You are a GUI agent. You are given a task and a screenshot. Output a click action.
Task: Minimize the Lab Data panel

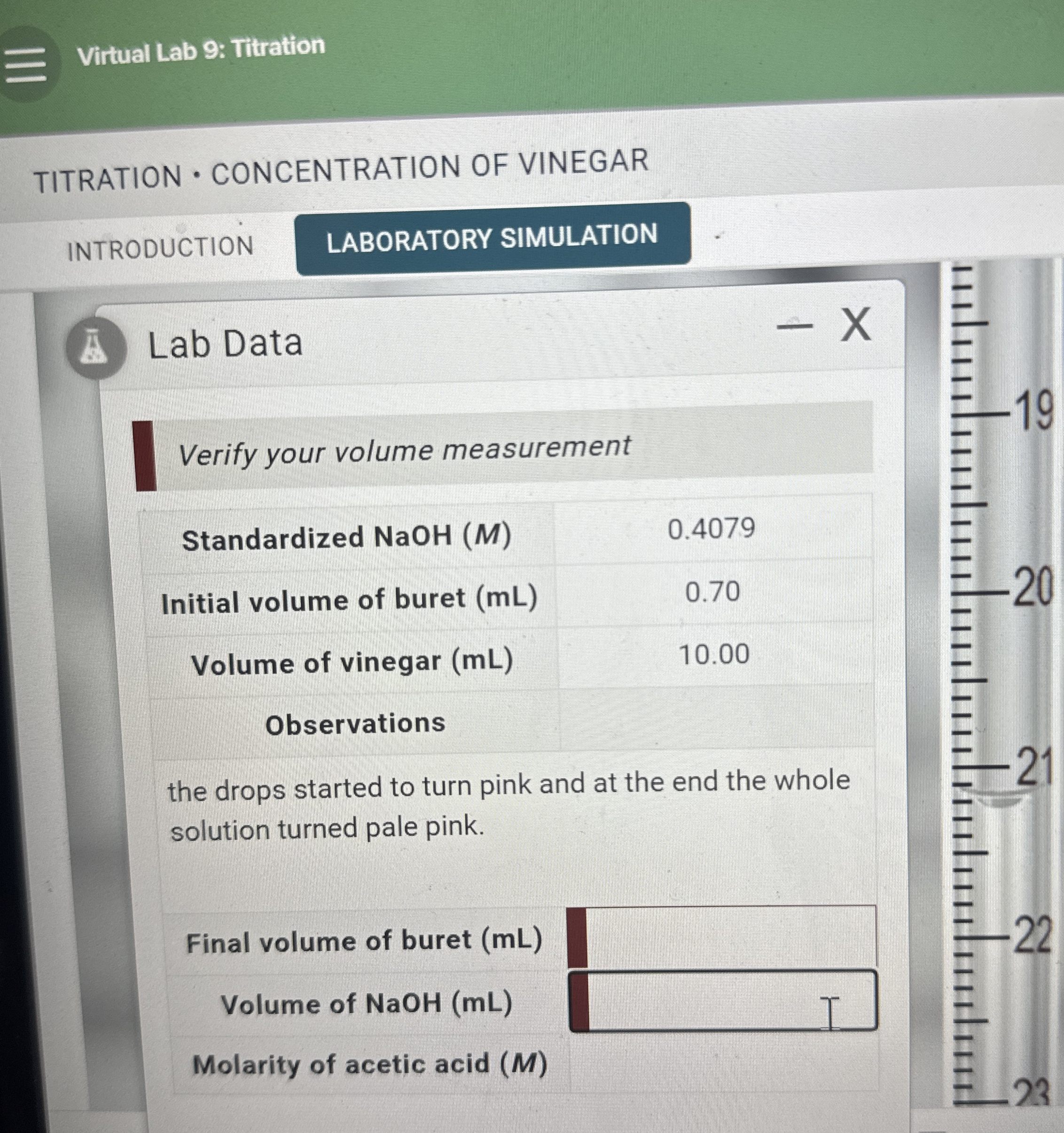tap(795, 327)
